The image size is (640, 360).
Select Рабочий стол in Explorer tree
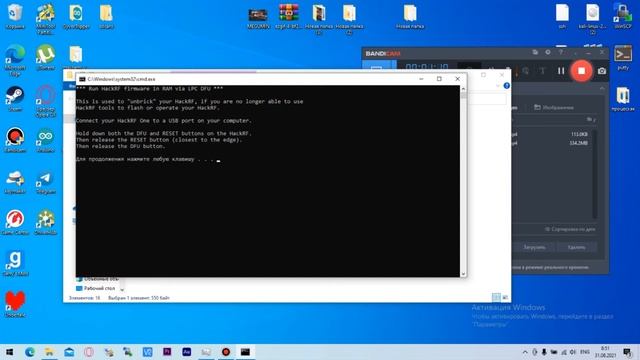(96, 288)
